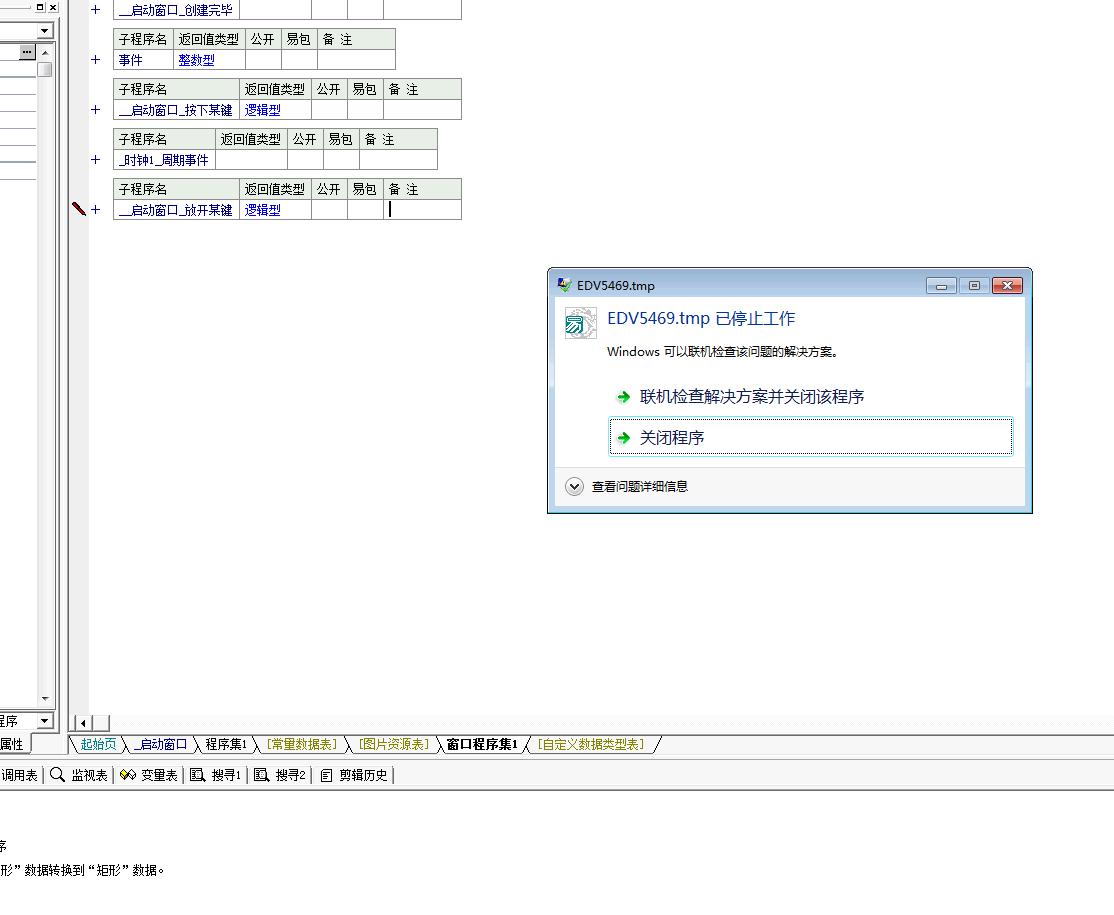Expand __启动窗口_按下某键 subroutine plus sign
The image size is (1114, 915).
pyautogui.click(x=95, y=109)
